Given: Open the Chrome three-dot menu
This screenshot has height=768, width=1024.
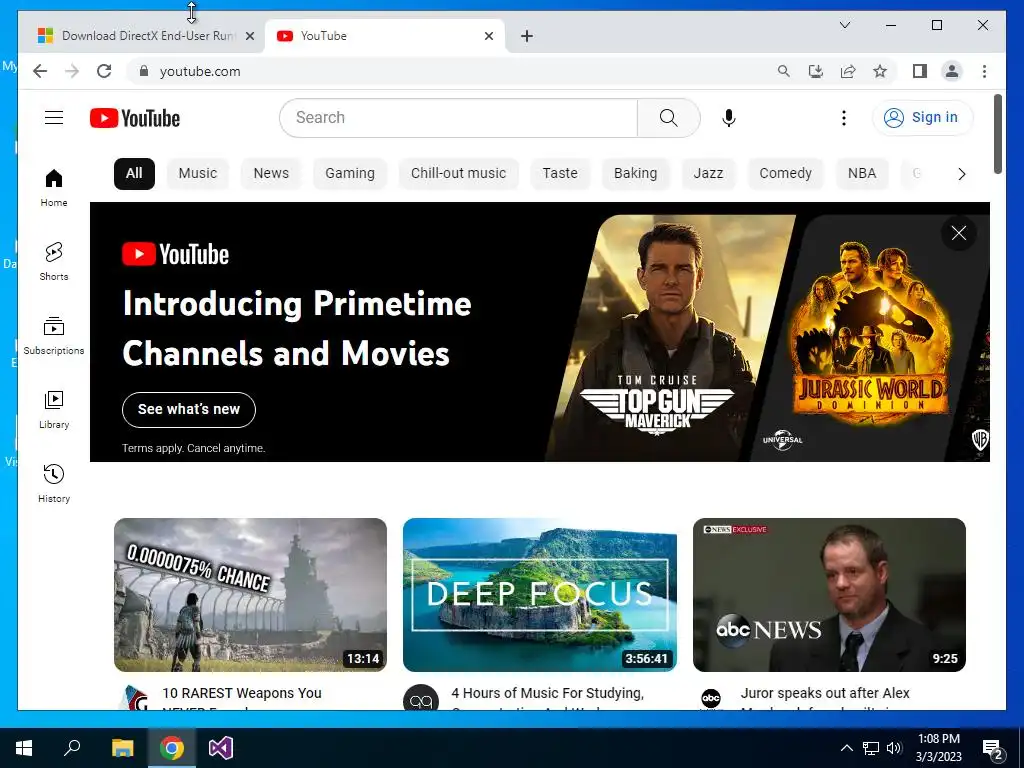Looking at the screenshot, I should pos(984,71).
